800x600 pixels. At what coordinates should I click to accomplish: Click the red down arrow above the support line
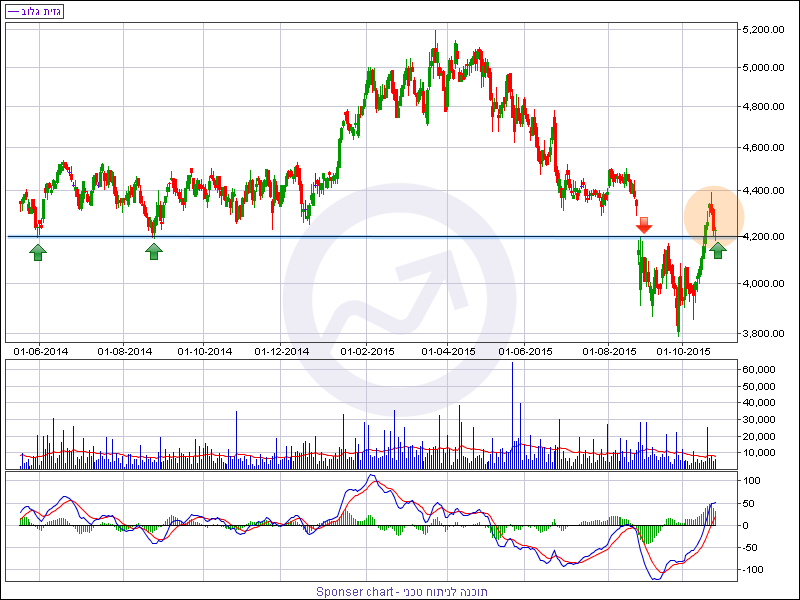point(644,225)
